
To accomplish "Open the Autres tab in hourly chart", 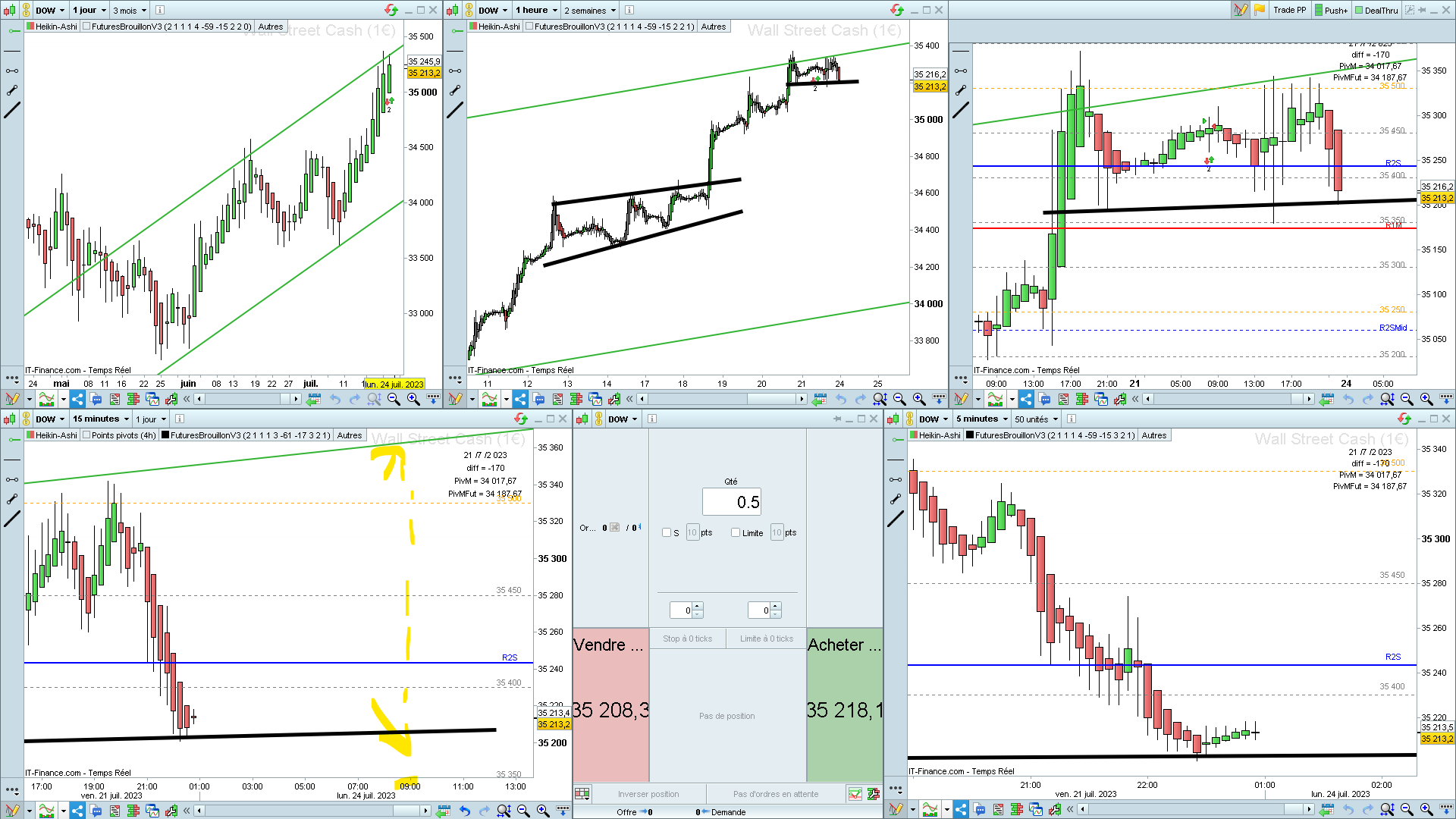I will (x=713, y=27).
